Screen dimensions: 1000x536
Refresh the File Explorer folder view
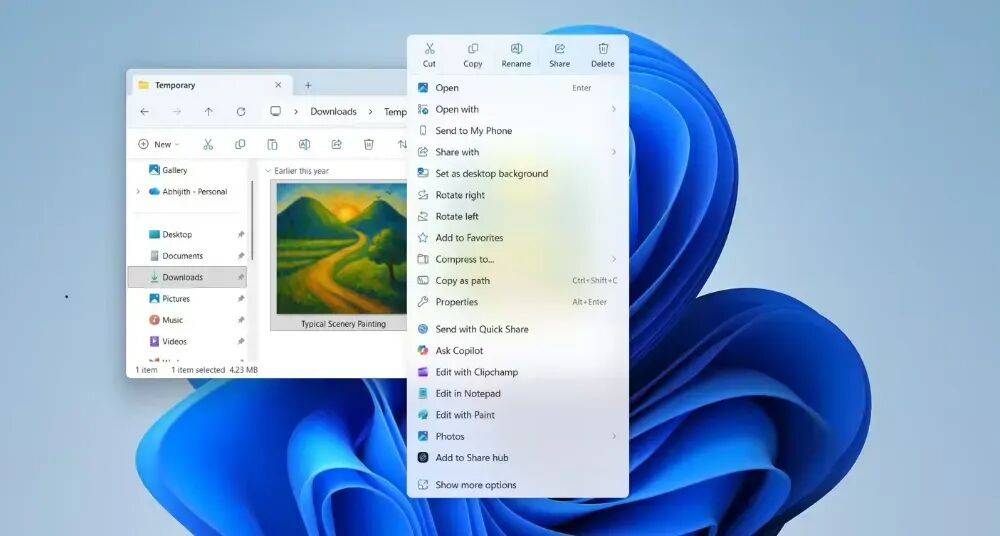(x=240, y=112)
